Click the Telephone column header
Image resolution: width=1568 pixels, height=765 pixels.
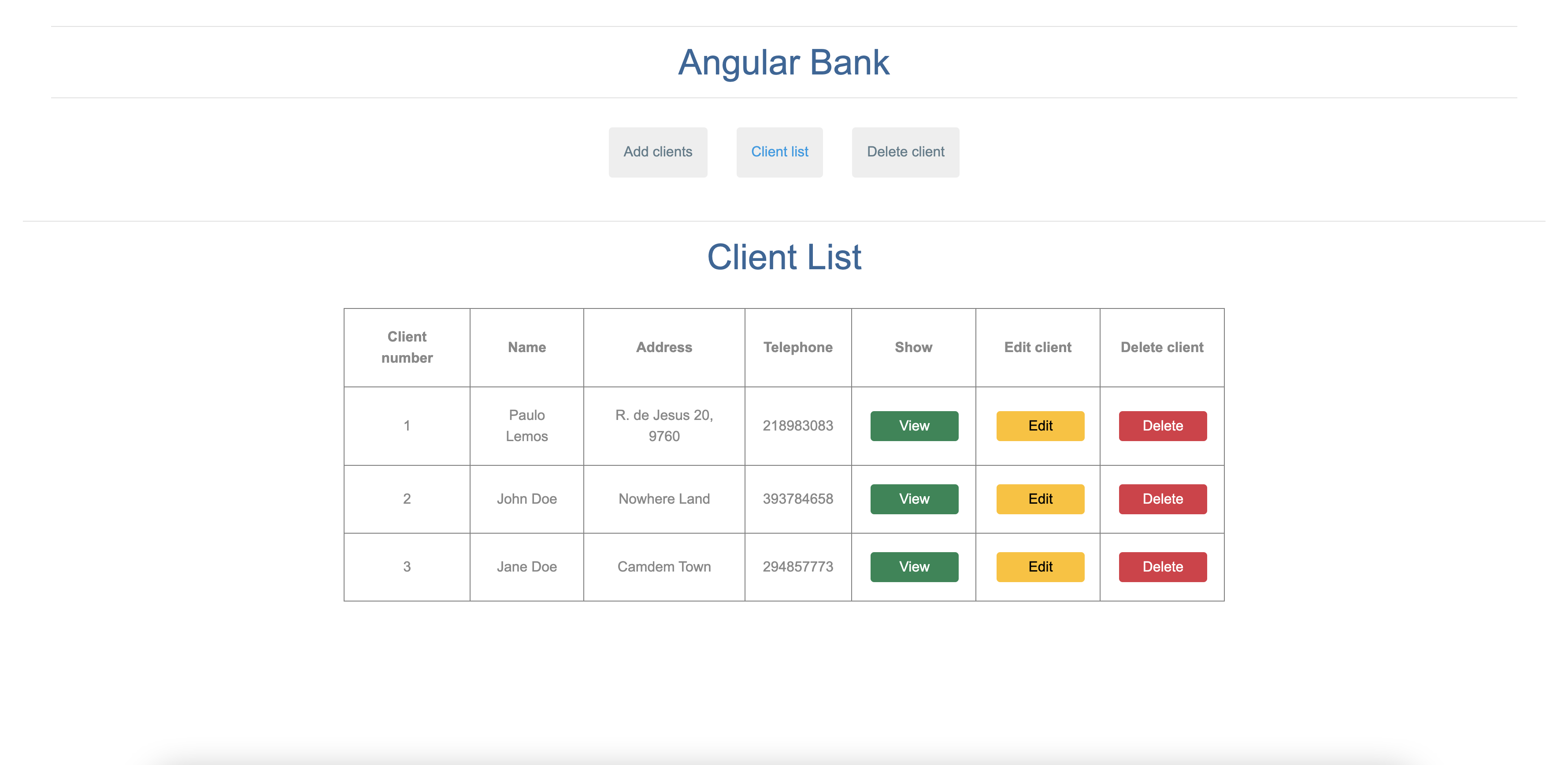point(798,347)
